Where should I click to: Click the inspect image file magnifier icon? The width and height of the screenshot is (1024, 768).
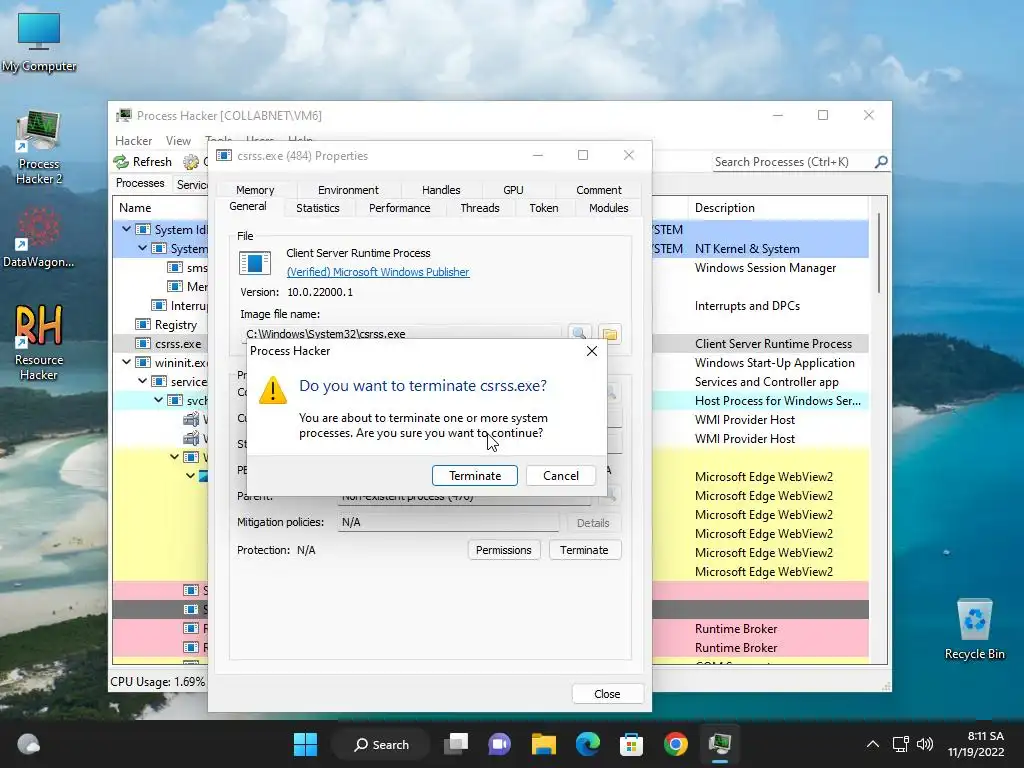[x=579, y=333]
